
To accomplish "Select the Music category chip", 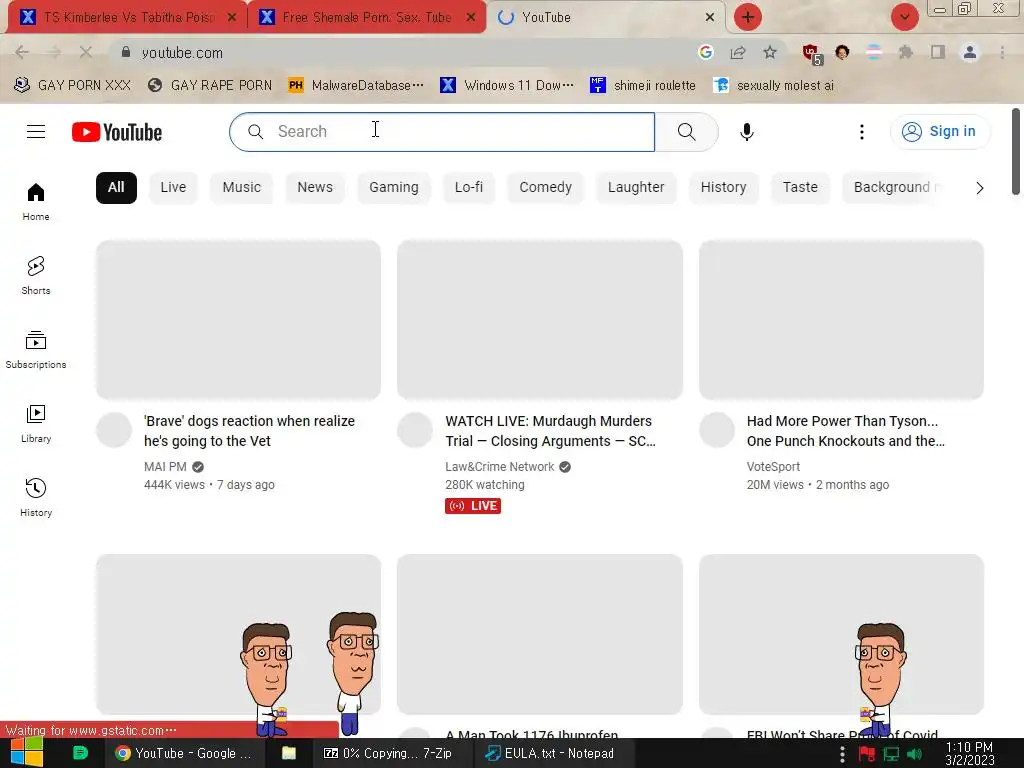I will [242, 187].
